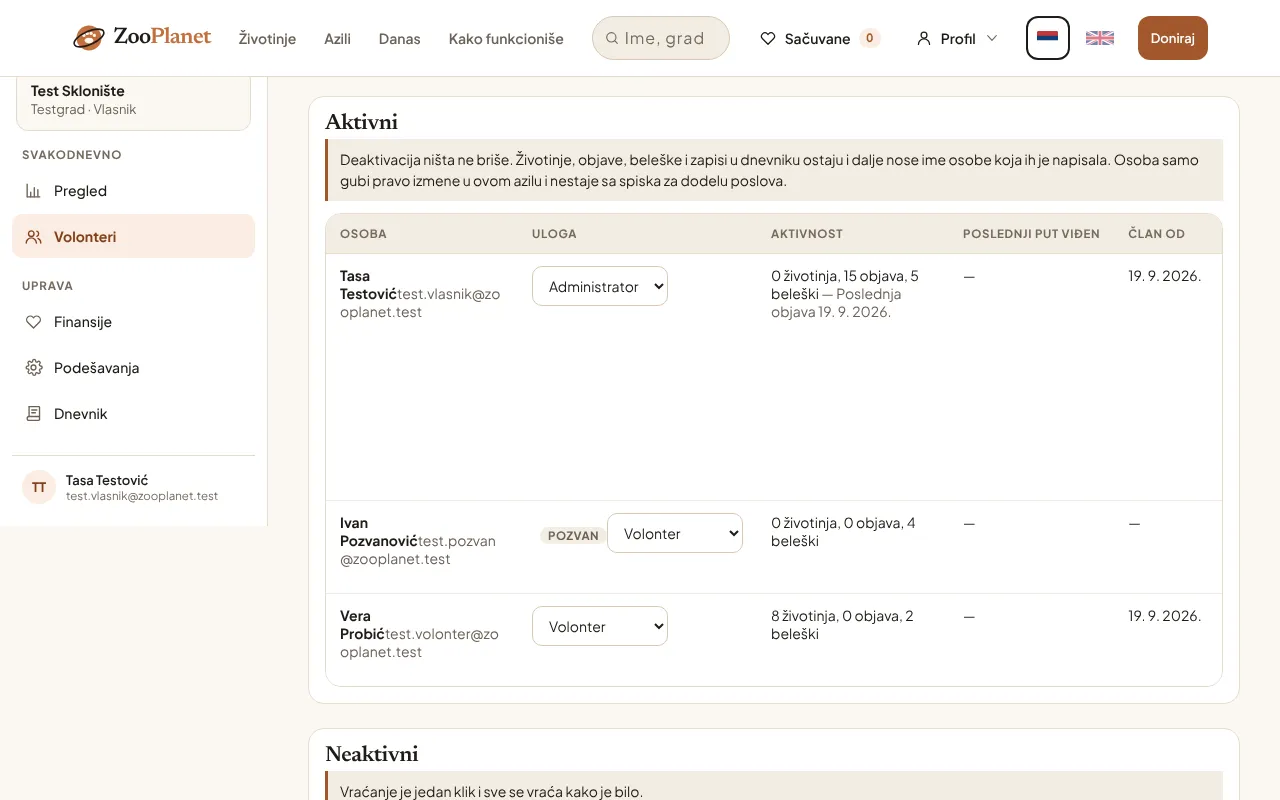Open Ivan Pozvanović's Volonter role dropdown
Viewport: 1280px width, 800px height.
coord(675,533)
